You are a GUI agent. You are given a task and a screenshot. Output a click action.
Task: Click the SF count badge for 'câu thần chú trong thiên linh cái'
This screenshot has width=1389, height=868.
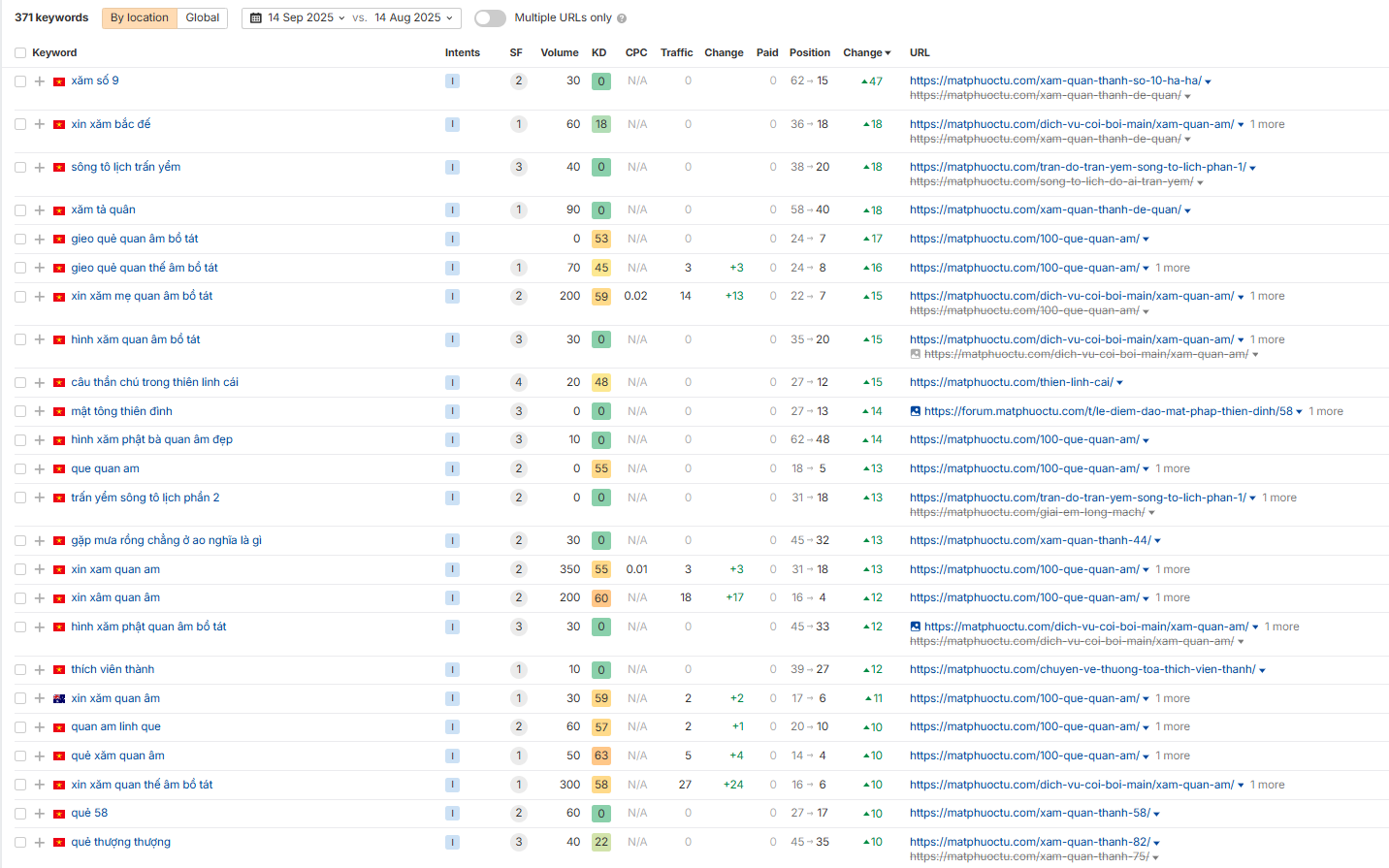point(518,382)
